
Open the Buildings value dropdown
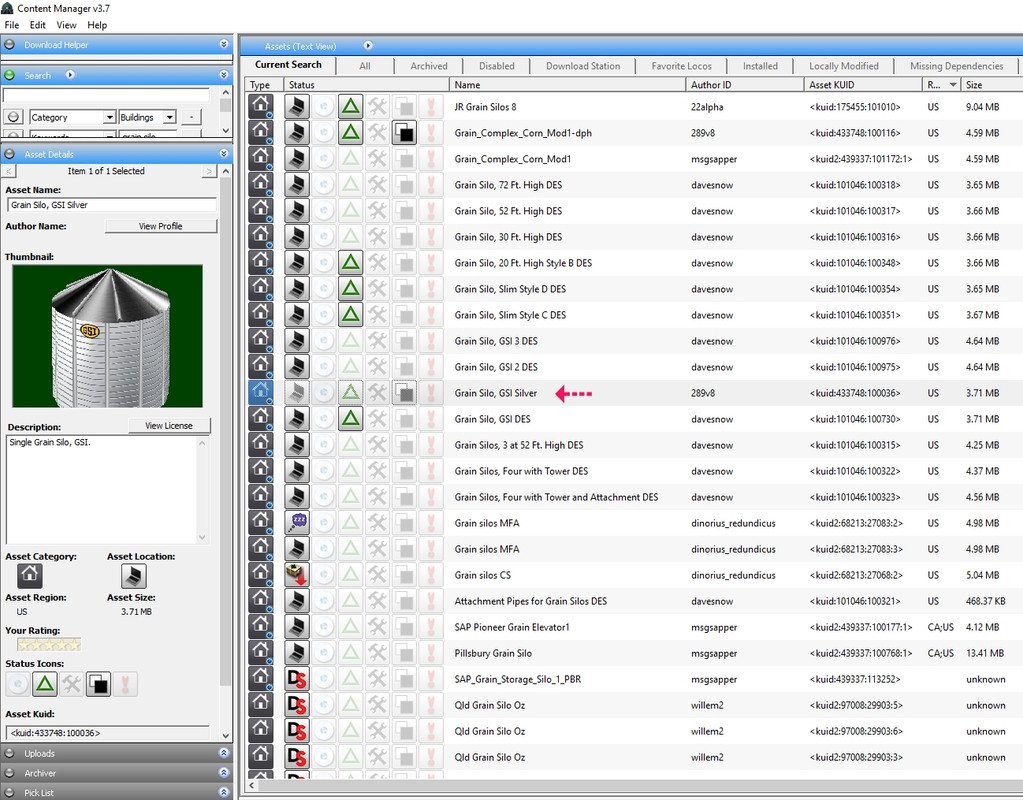pos(170,117)
